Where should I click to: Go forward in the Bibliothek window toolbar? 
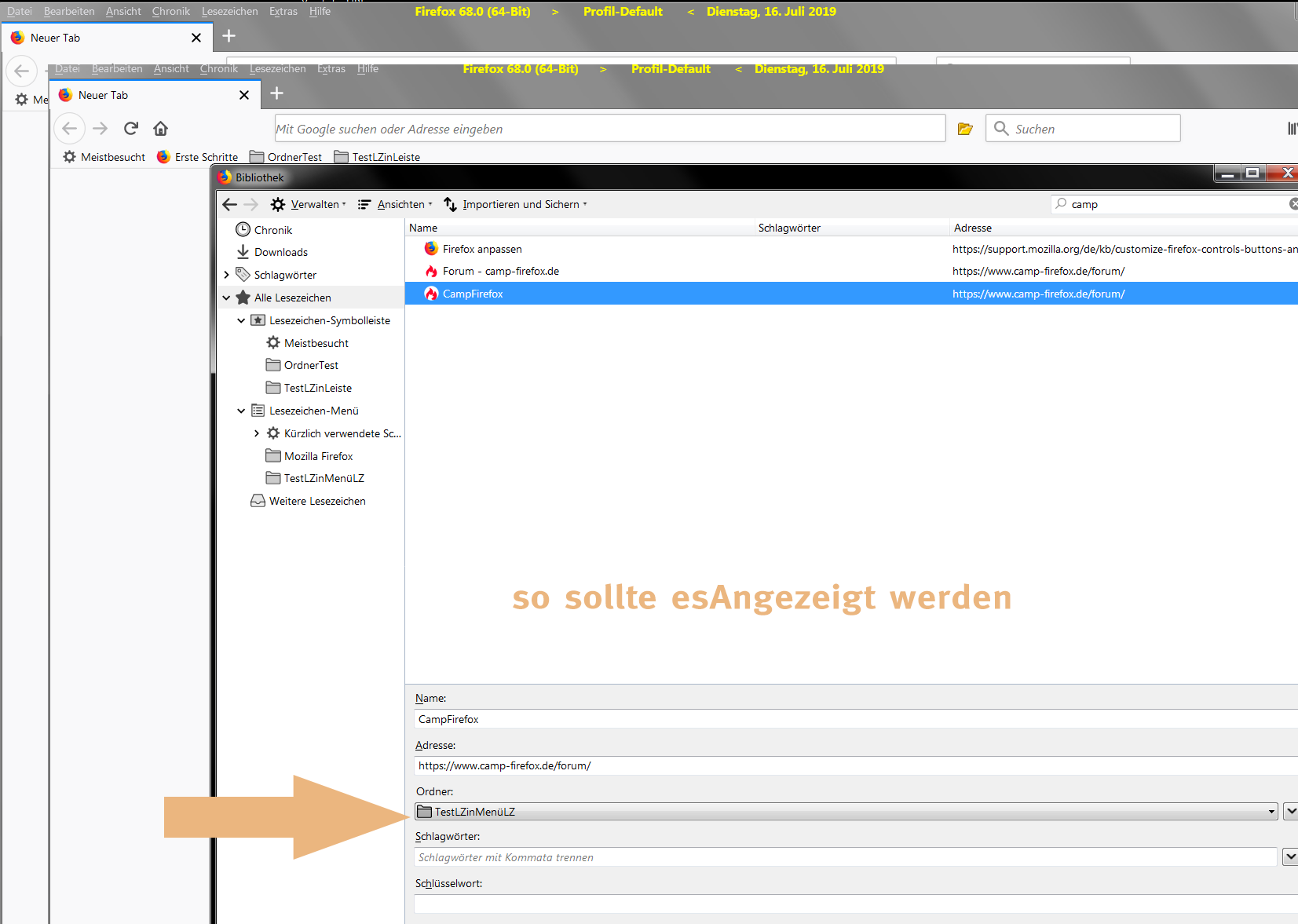point(250,204)
